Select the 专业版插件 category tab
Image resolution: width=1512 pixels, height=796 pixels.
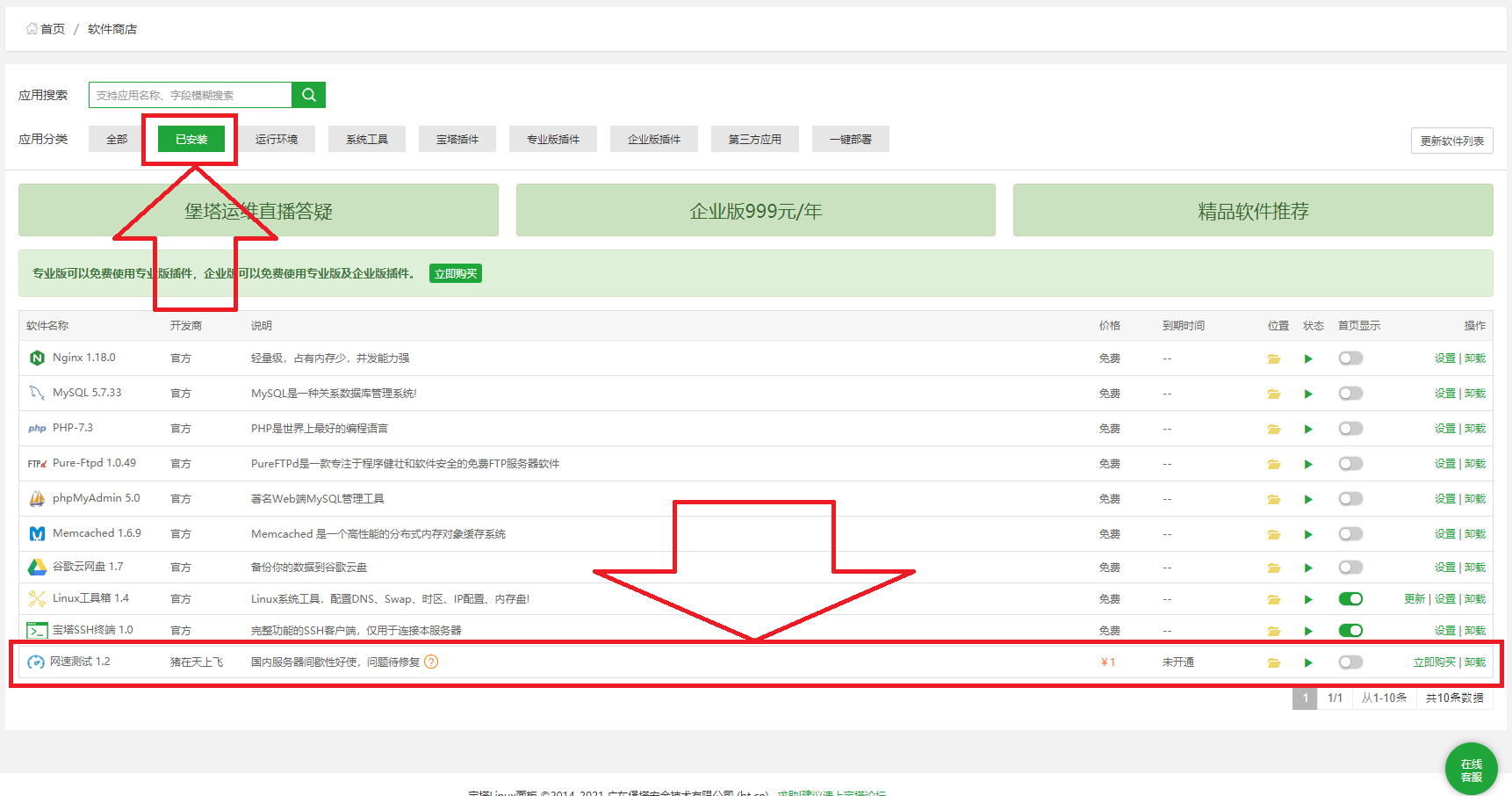pos(553,139)
